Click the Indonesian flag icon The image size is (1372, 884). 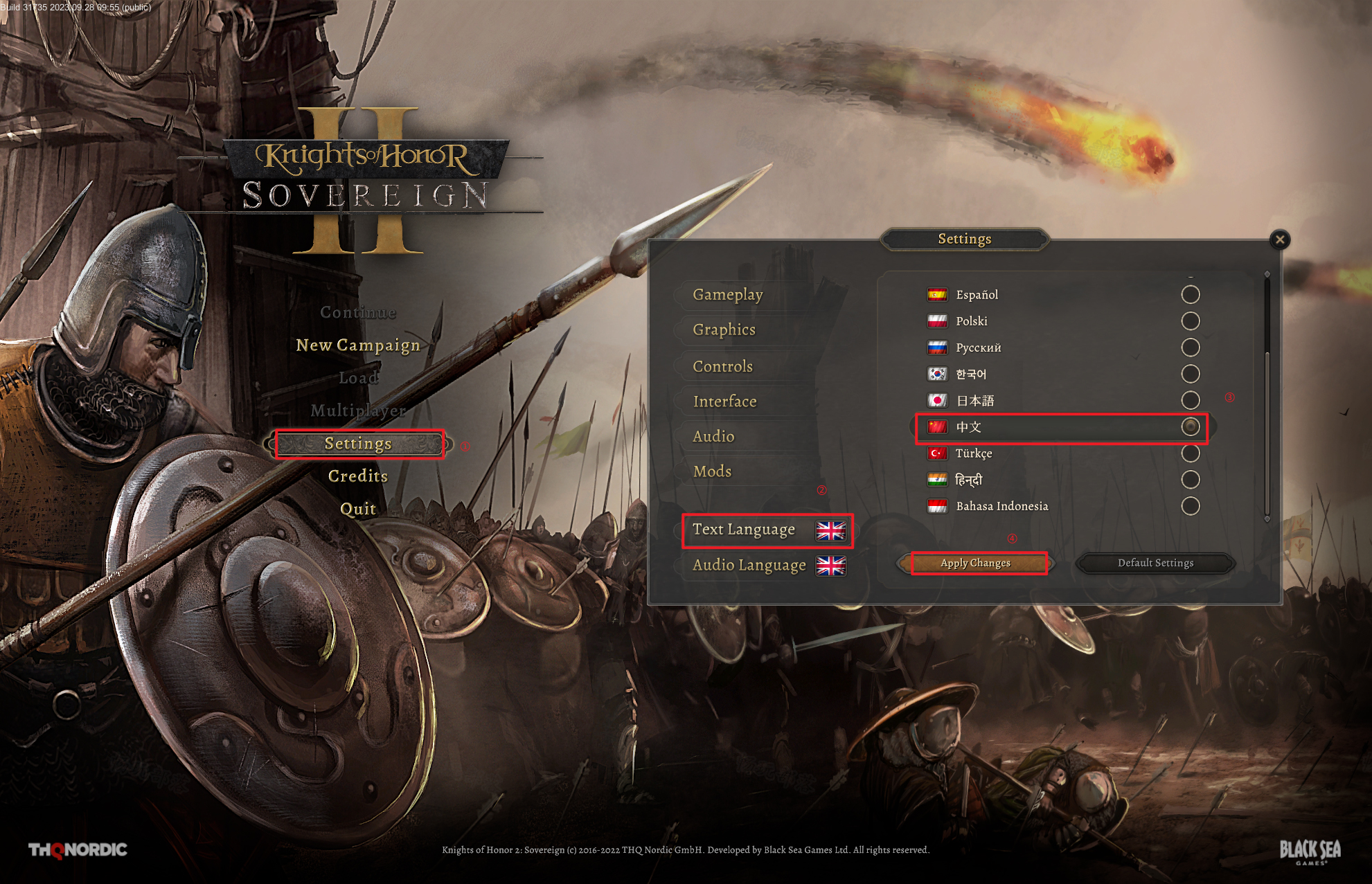[937, 506]
